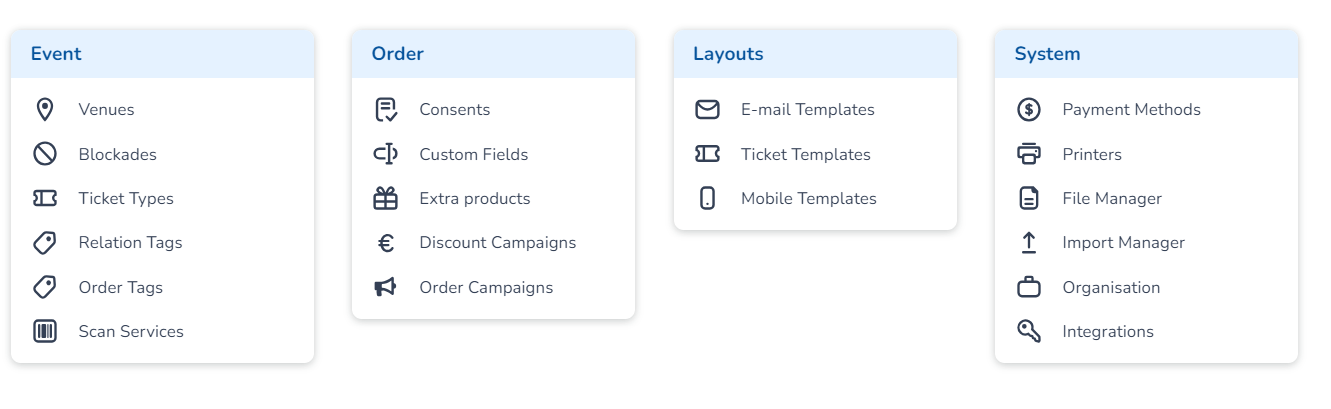
Task: Click the Extra products gift icon
Action: point(385,199)
